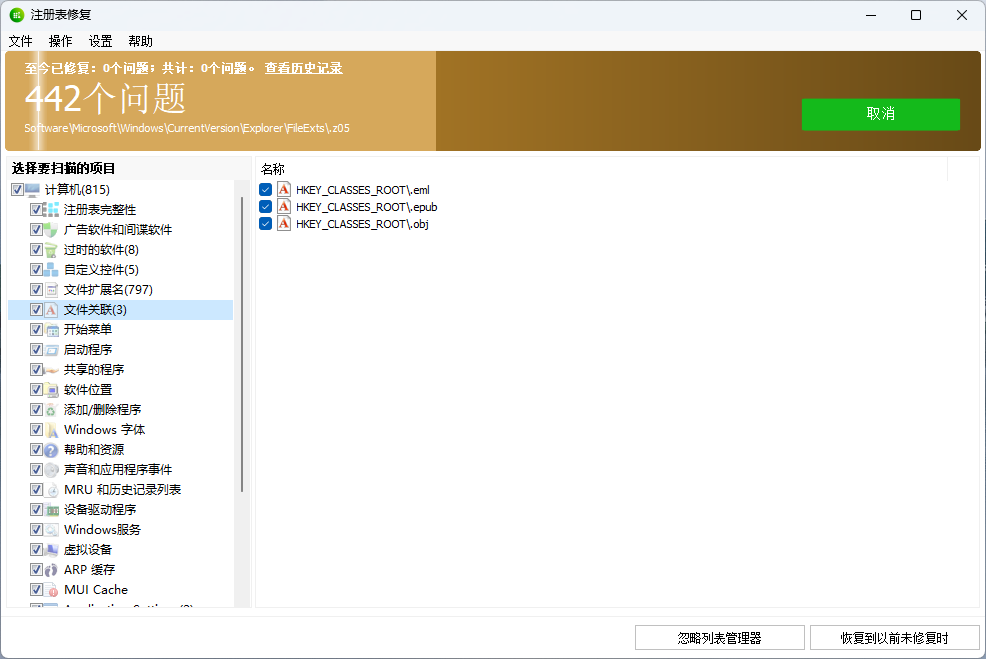Click the 启动程序 icon

52,350
